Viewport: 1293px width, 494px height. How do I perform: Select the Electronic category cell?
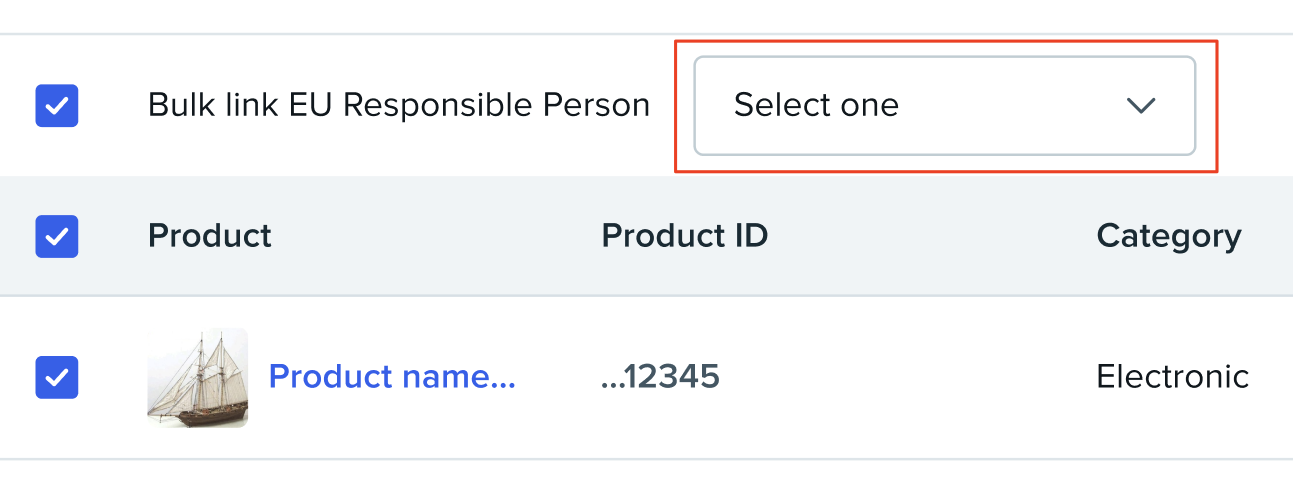[1172, 377]
